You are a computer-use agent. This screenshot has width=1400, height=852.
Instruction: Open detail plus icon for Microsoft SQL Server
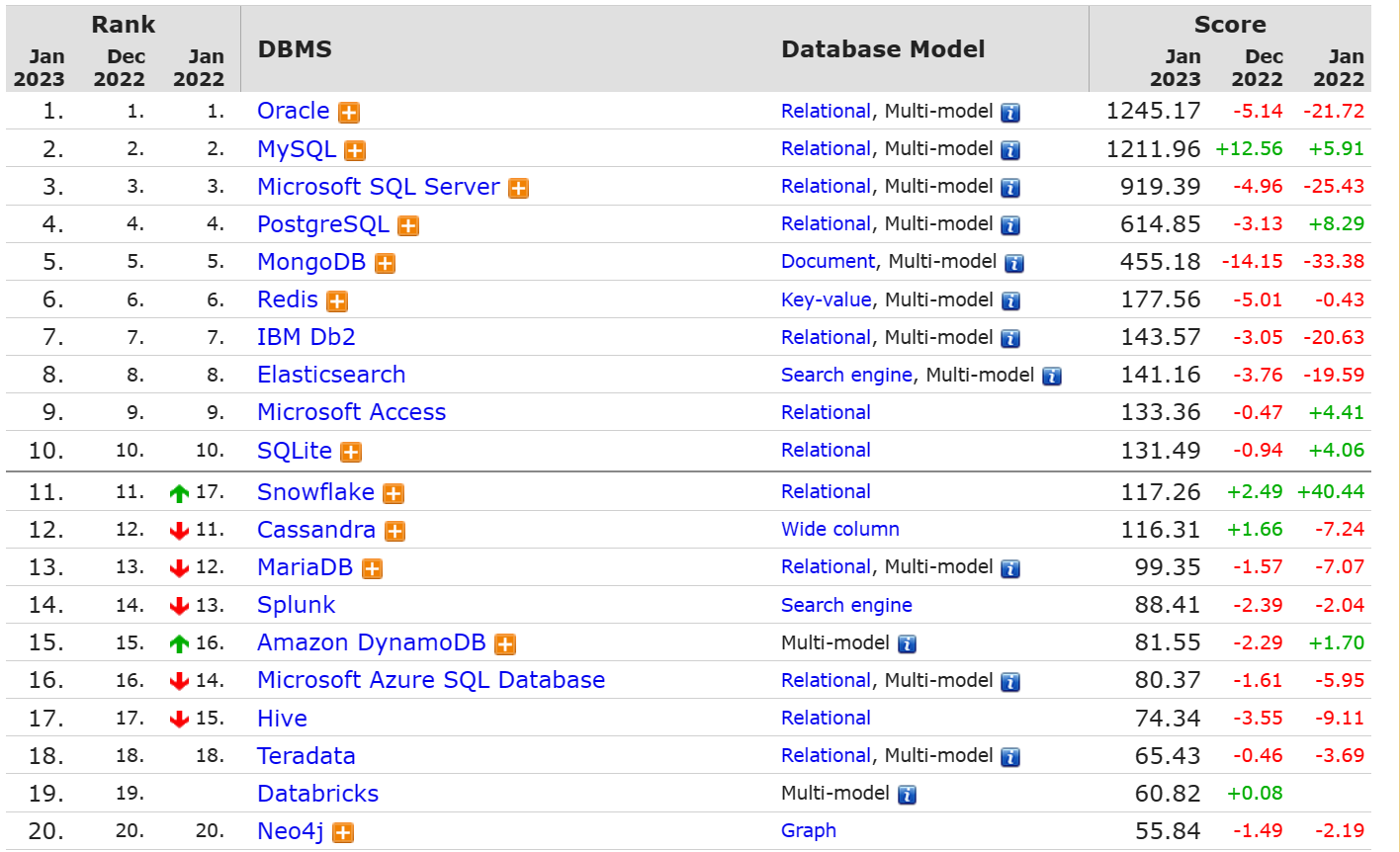click(x=519, y=188)
